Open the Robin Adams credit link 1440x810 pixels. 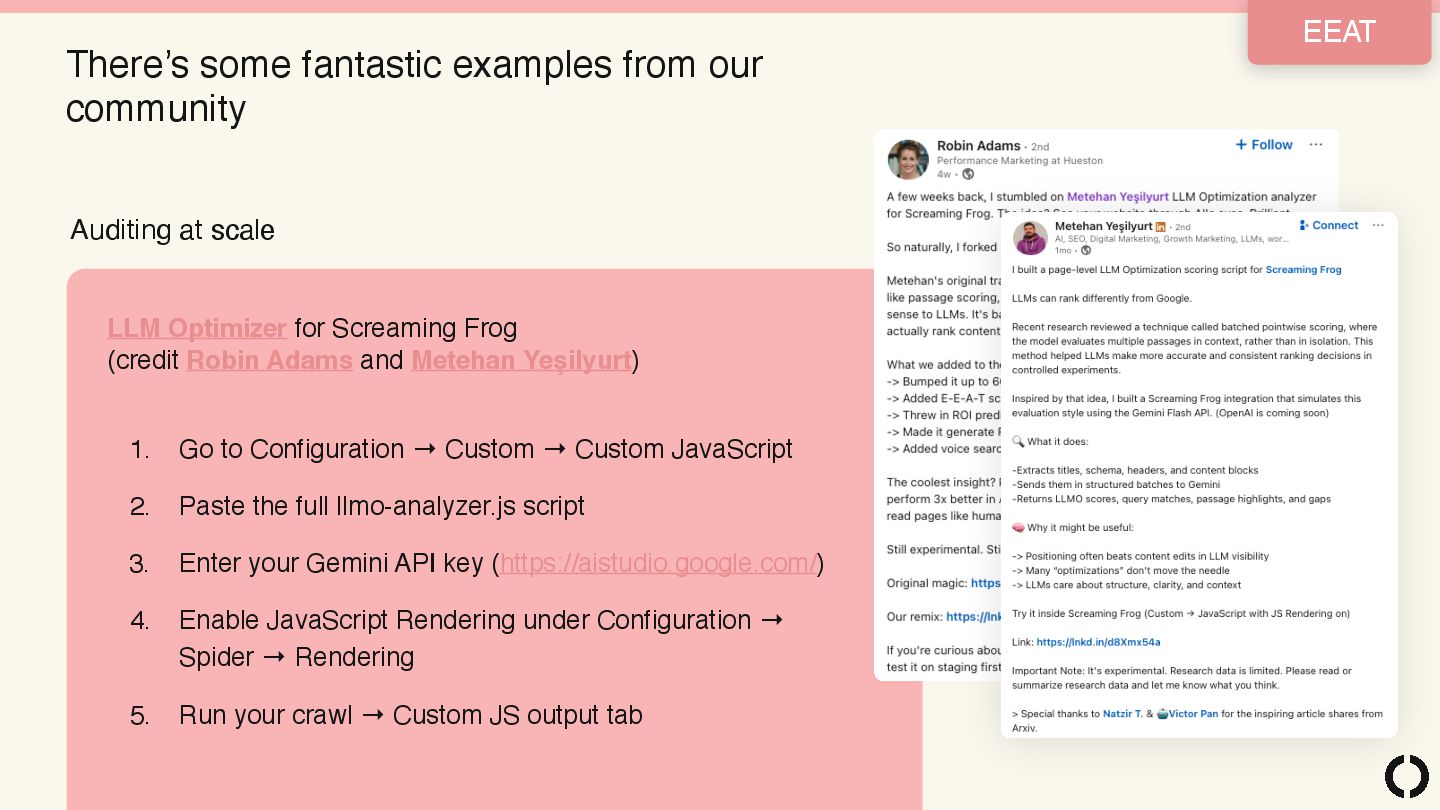(270, 360)
